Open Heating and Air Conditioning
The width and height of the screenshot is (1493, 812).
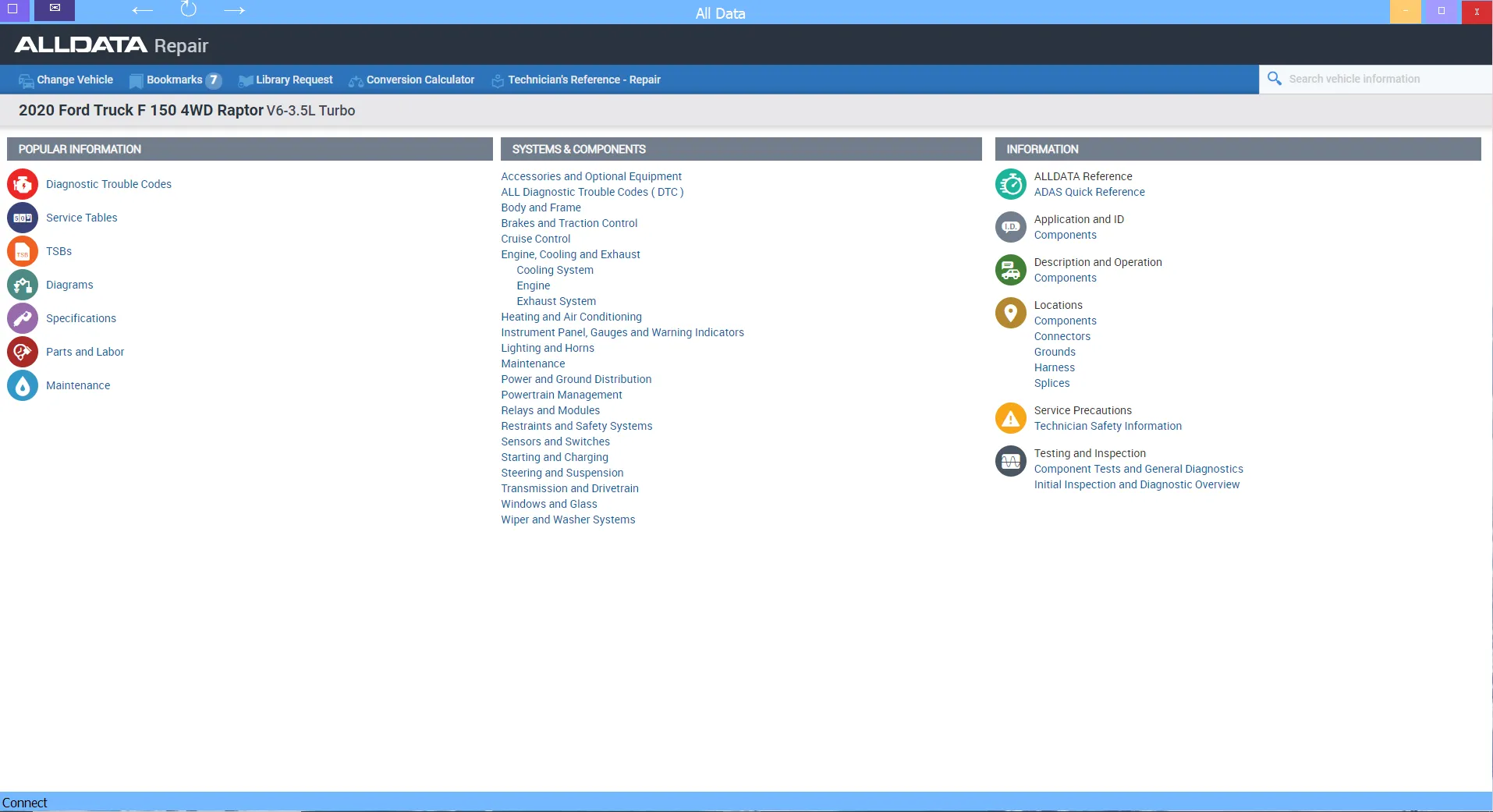[571, 317]
